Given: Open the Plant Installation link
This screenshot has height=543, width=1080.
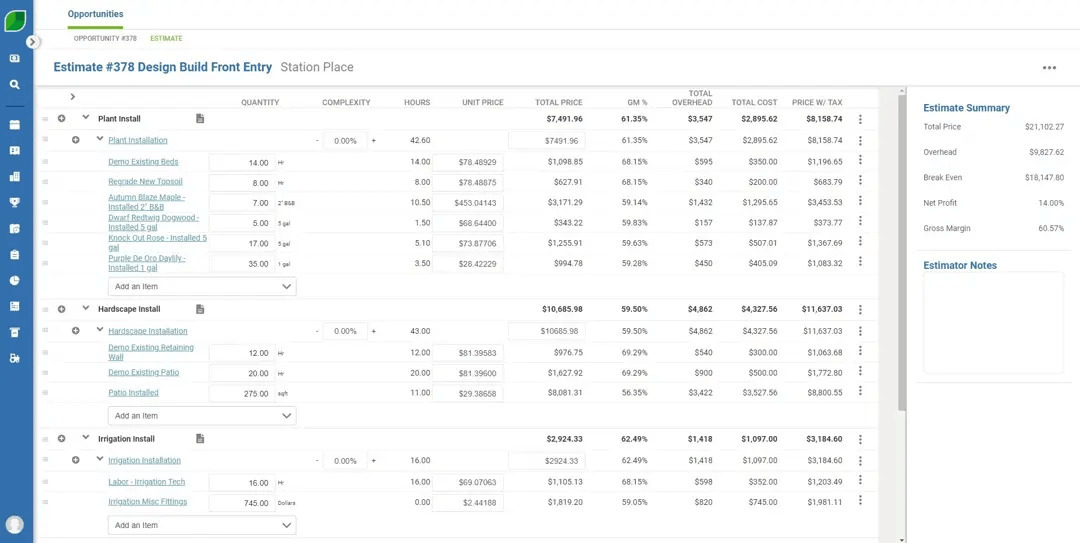Looking at the screenshot, I should (x=138, y=140).
